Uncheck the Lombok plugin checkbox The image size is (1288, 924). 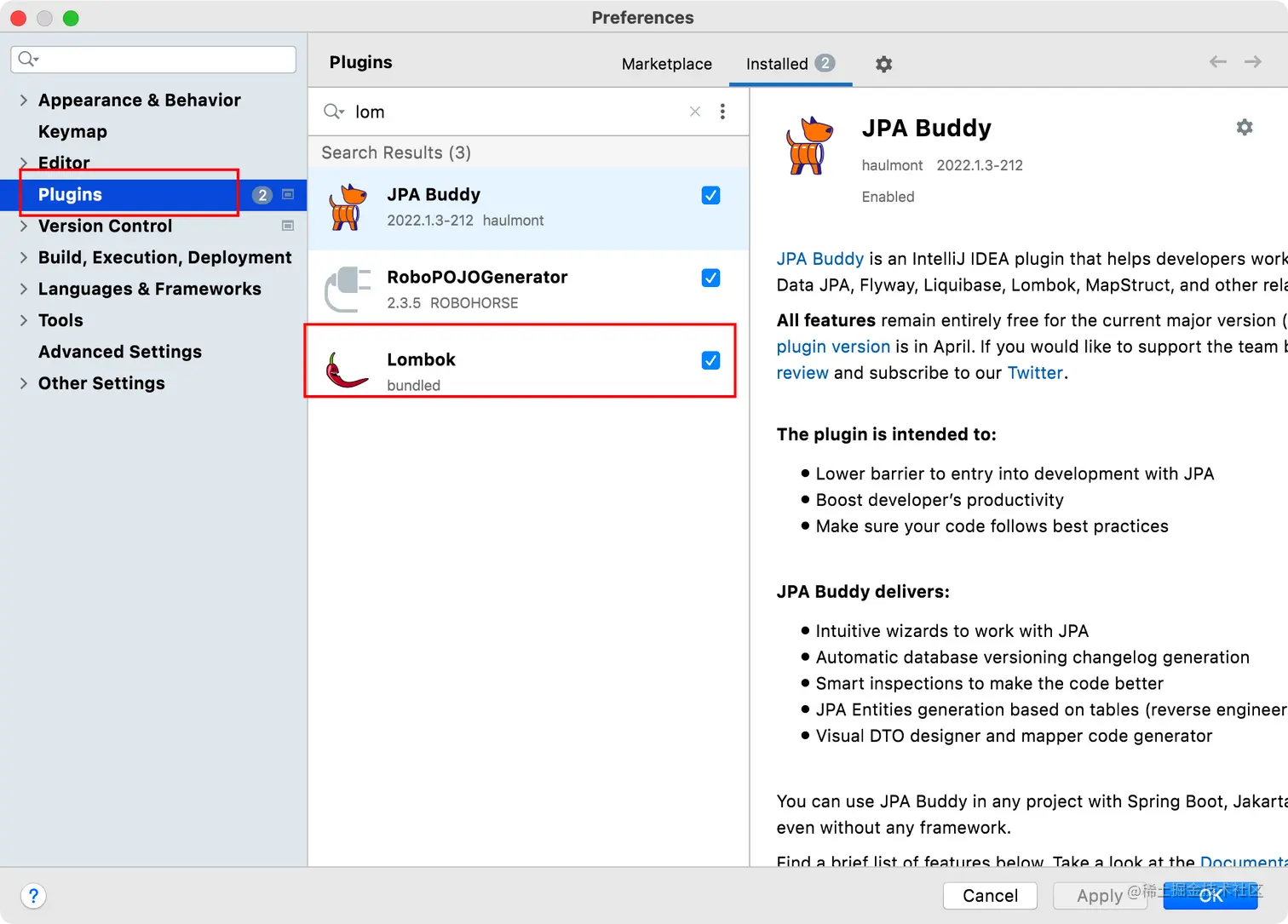710,360
